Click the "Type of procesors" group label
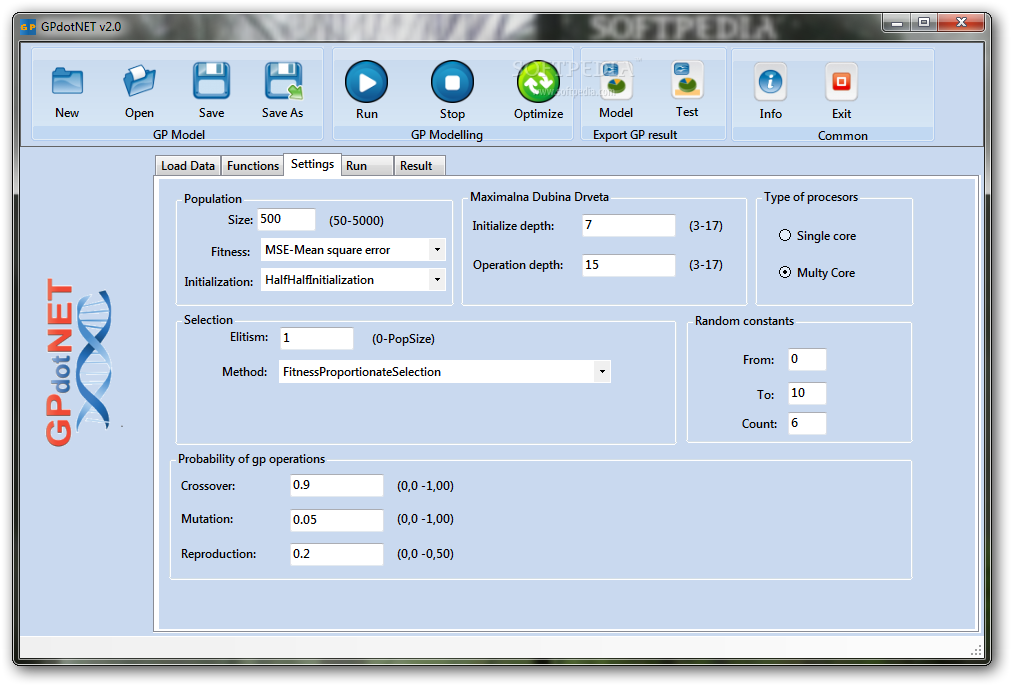 (811, 197)
